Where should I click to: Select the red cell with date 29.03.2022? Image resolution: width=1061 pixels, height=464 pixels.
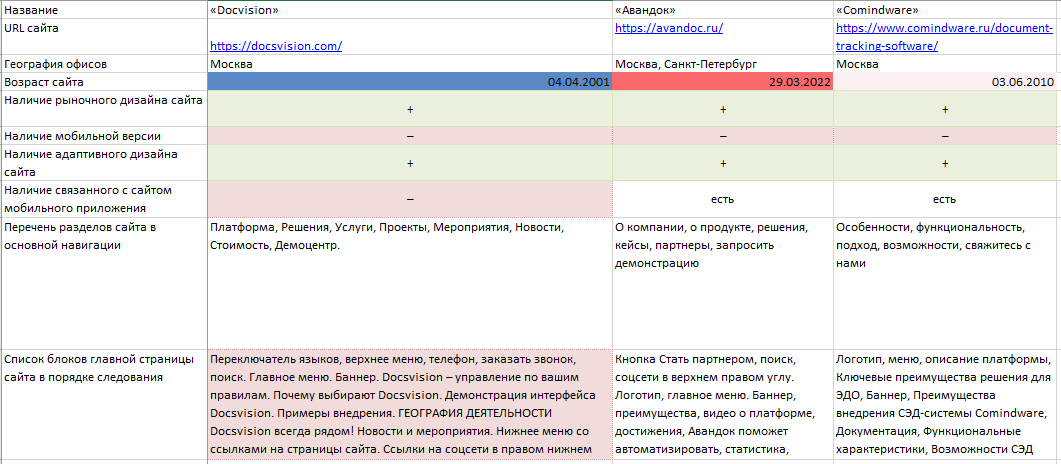pos(722,82)
